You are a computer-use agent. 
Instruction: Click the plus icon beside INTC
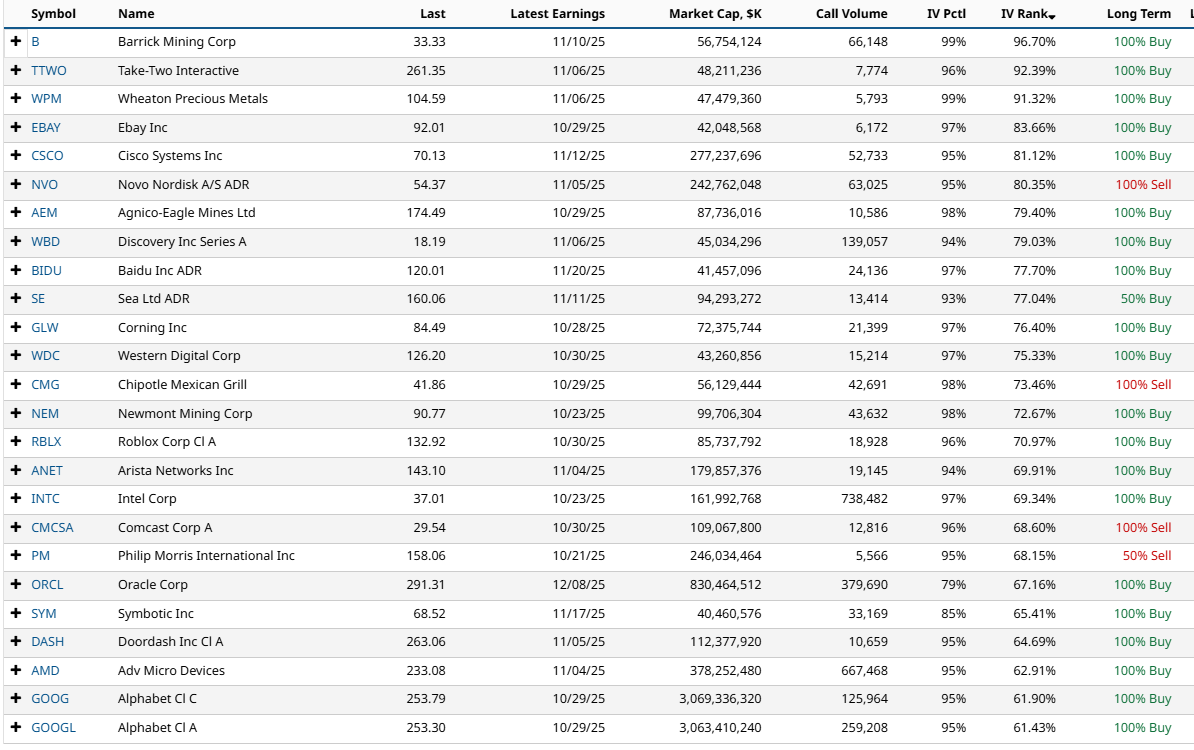(16, 499)
